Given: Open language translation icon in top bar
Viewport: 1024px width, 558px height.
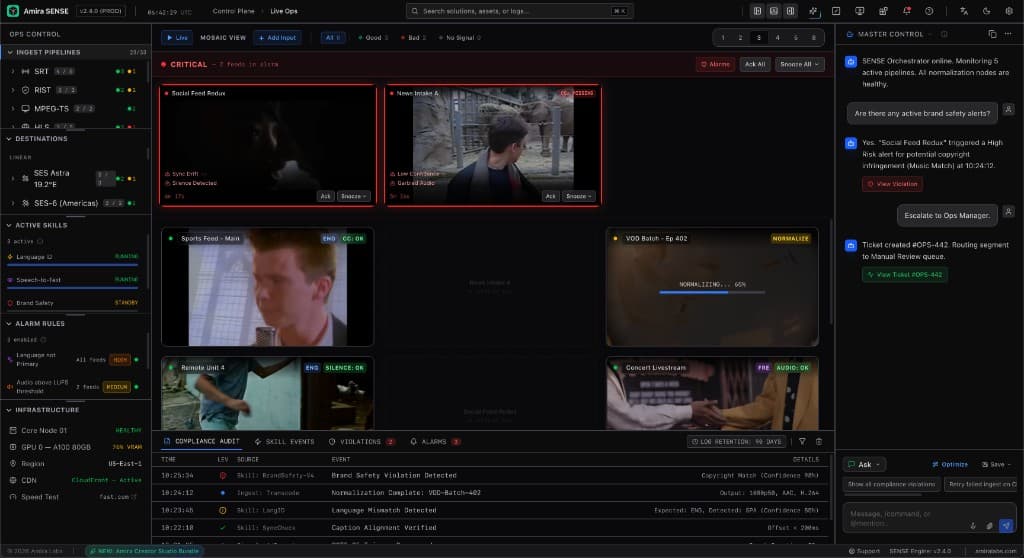Looking at the screenshot, I should pos(963,11).
